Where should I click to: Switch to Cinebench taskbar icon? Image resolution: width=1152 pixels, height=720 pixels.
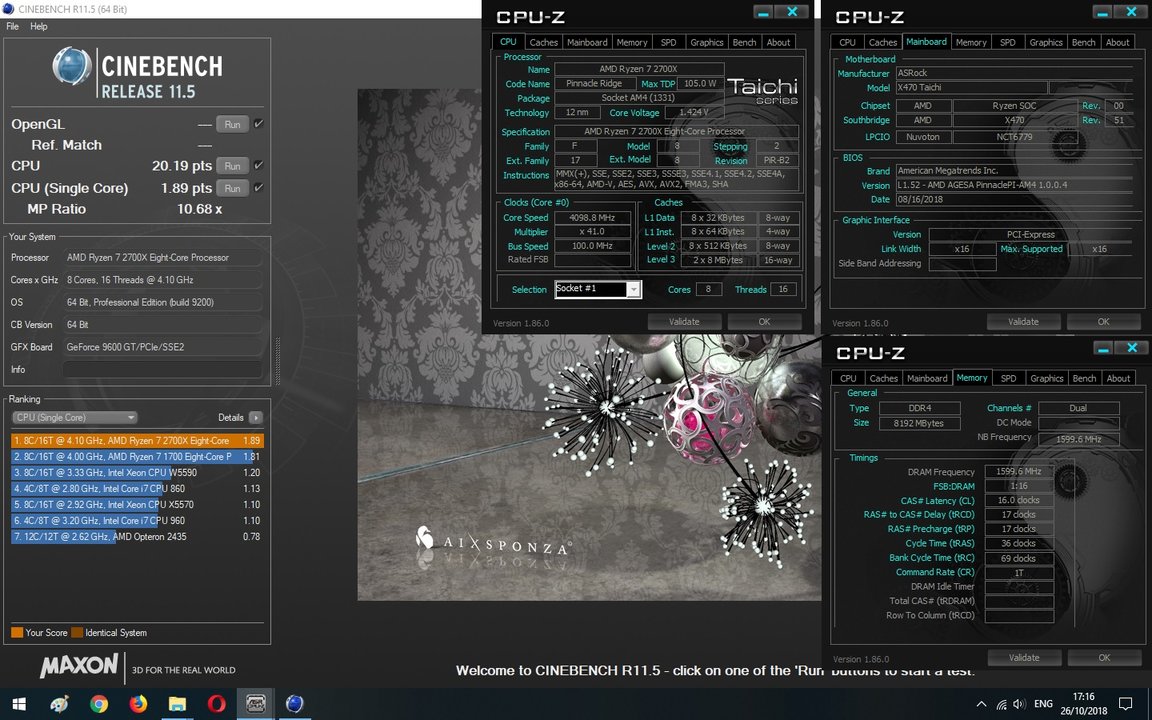[295, 704]
